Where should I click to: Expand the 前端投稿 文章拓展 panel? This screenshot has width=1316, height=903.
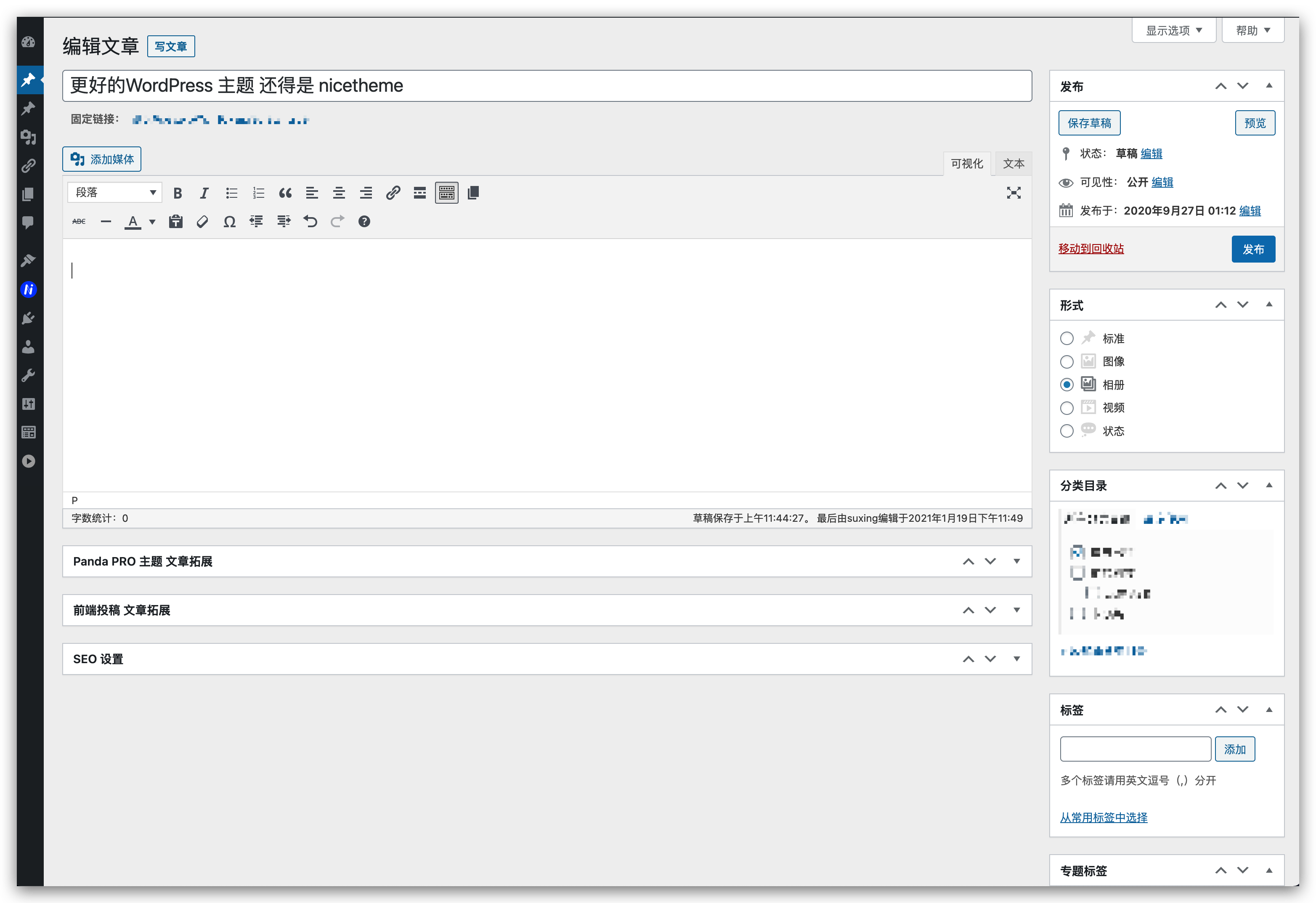[1016, 610]
